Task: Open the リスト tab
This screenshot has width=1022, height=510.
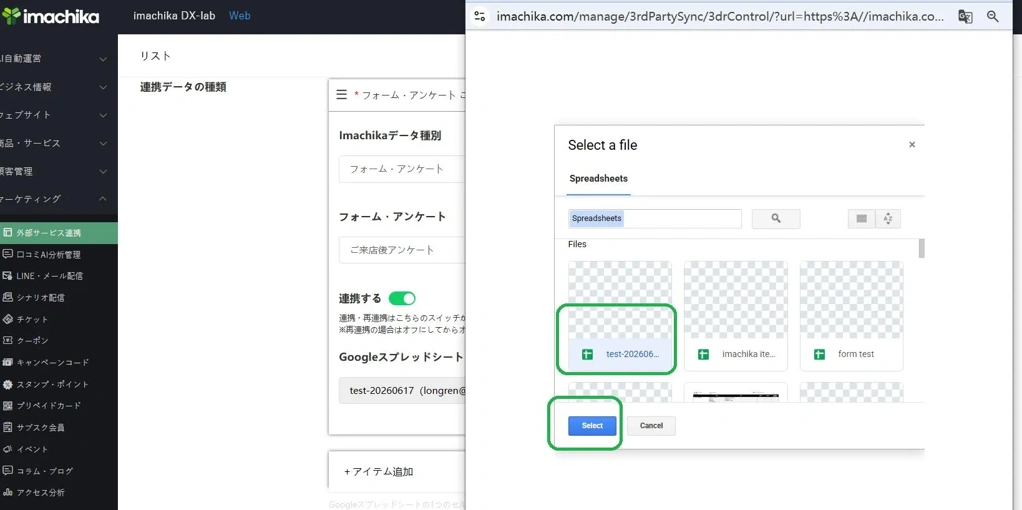Action: (x=156, y=56)
